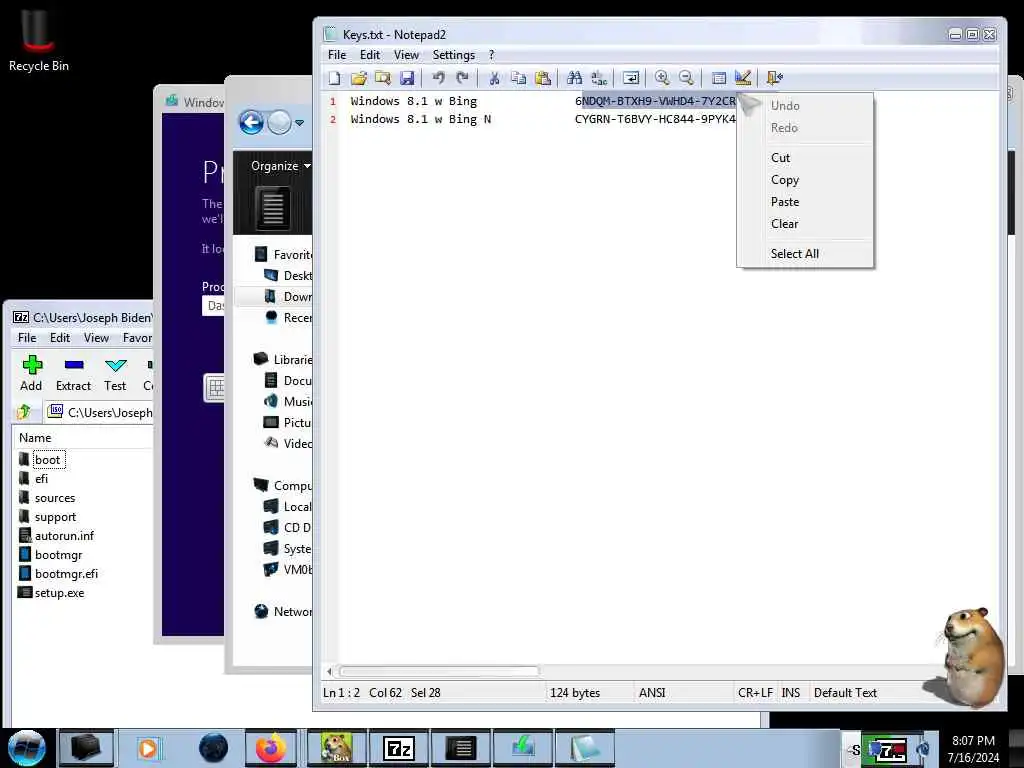The image size is (1024, 768).
Task: Click the INS indicator in status bar
Action: coord(791,693)
